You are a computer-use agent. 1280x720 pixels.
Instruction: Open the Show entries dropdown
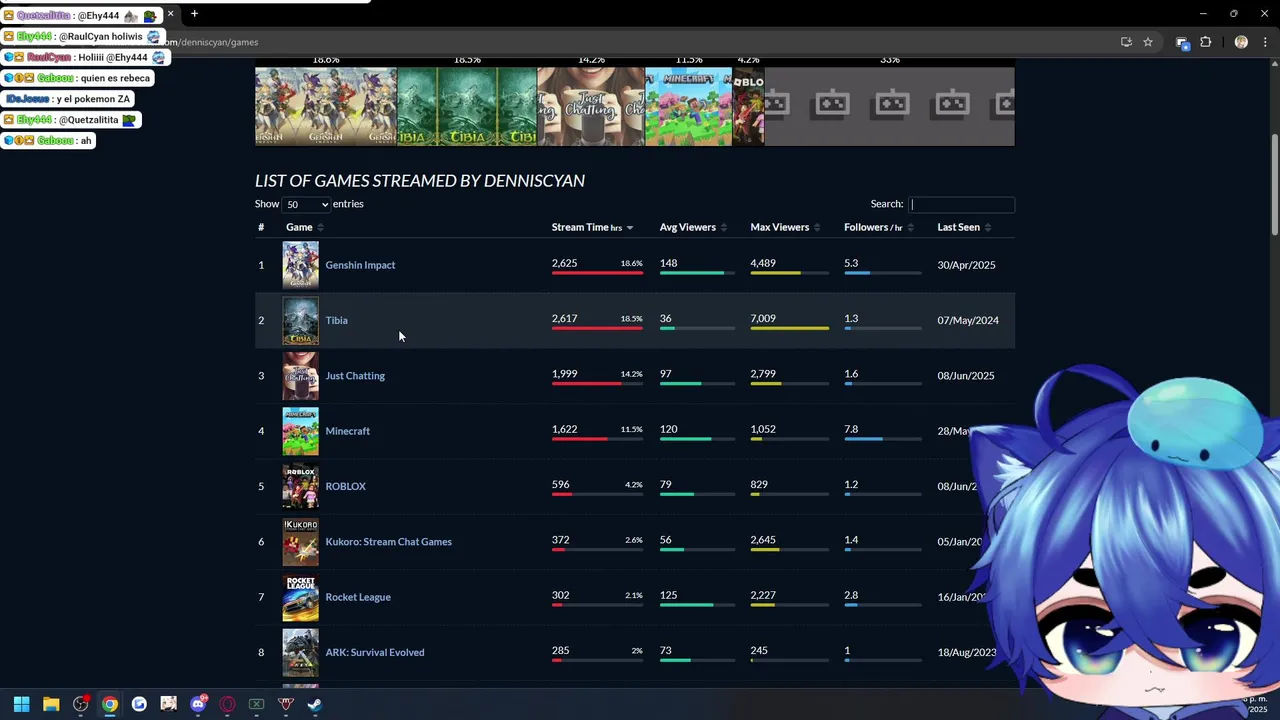pyautogui.click(x=306, y=204)
